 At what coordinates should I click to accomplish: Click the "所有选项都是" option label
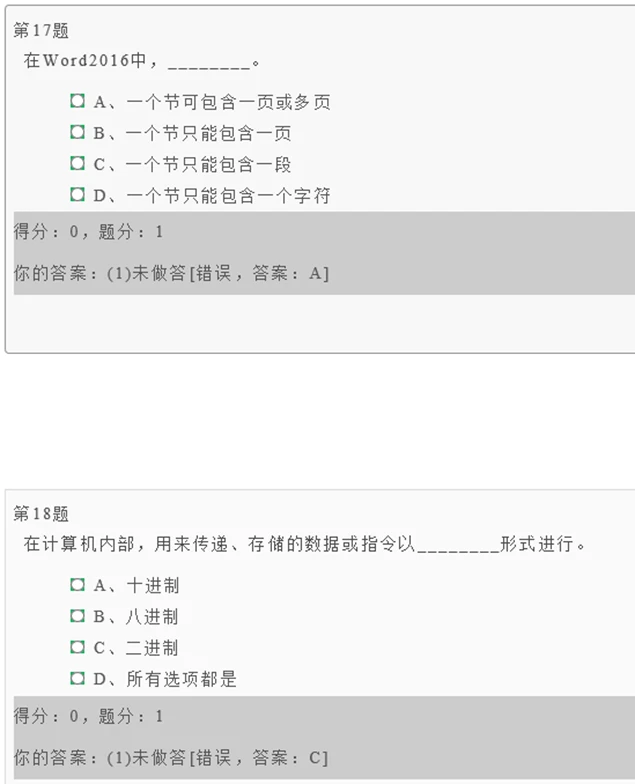(x=181, y=680)
